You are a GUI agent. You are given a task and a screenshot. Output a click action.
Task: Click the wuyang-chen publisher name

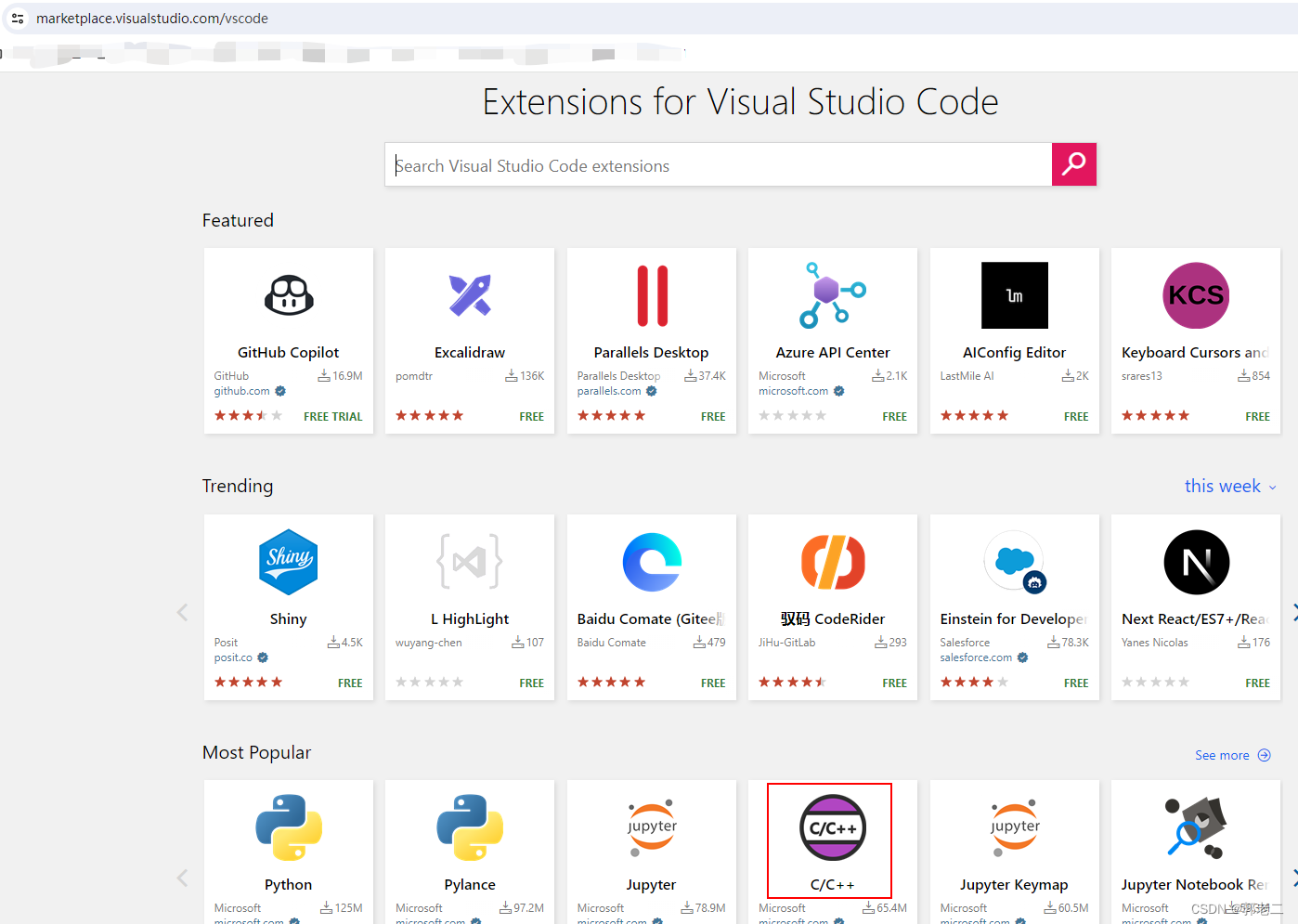pyautogui.click(x=428, y=643)
